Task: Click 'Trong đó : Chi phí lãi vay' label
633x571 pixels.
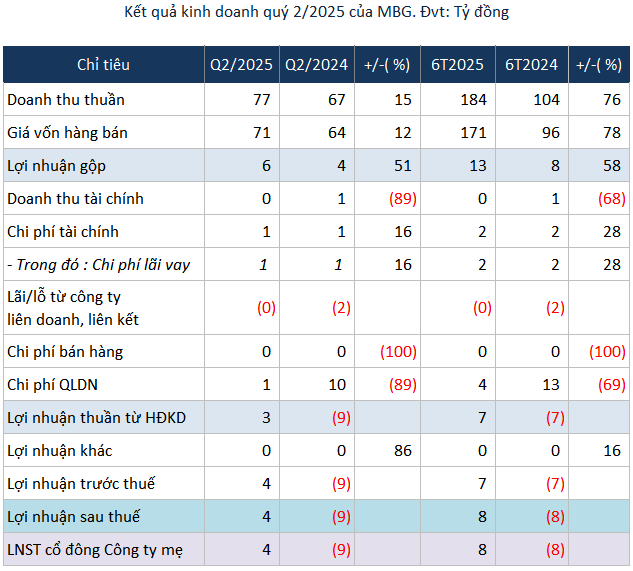Action: pyautogui.click(x=98, y=265)
